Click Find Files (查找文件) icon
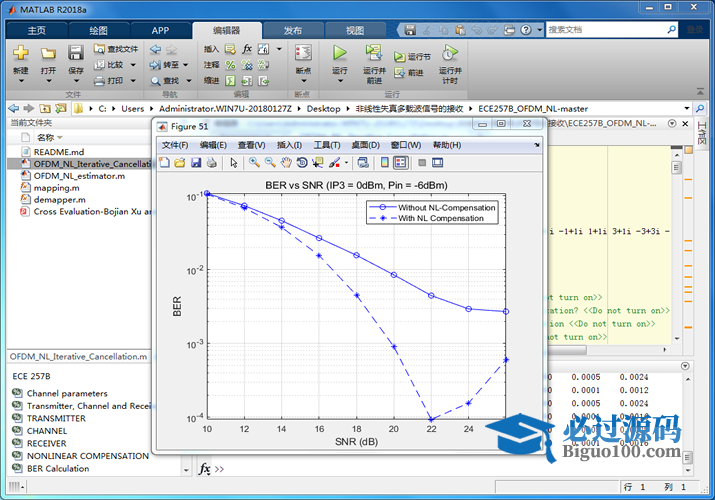 pyautogui.click(x=99, y=49)
